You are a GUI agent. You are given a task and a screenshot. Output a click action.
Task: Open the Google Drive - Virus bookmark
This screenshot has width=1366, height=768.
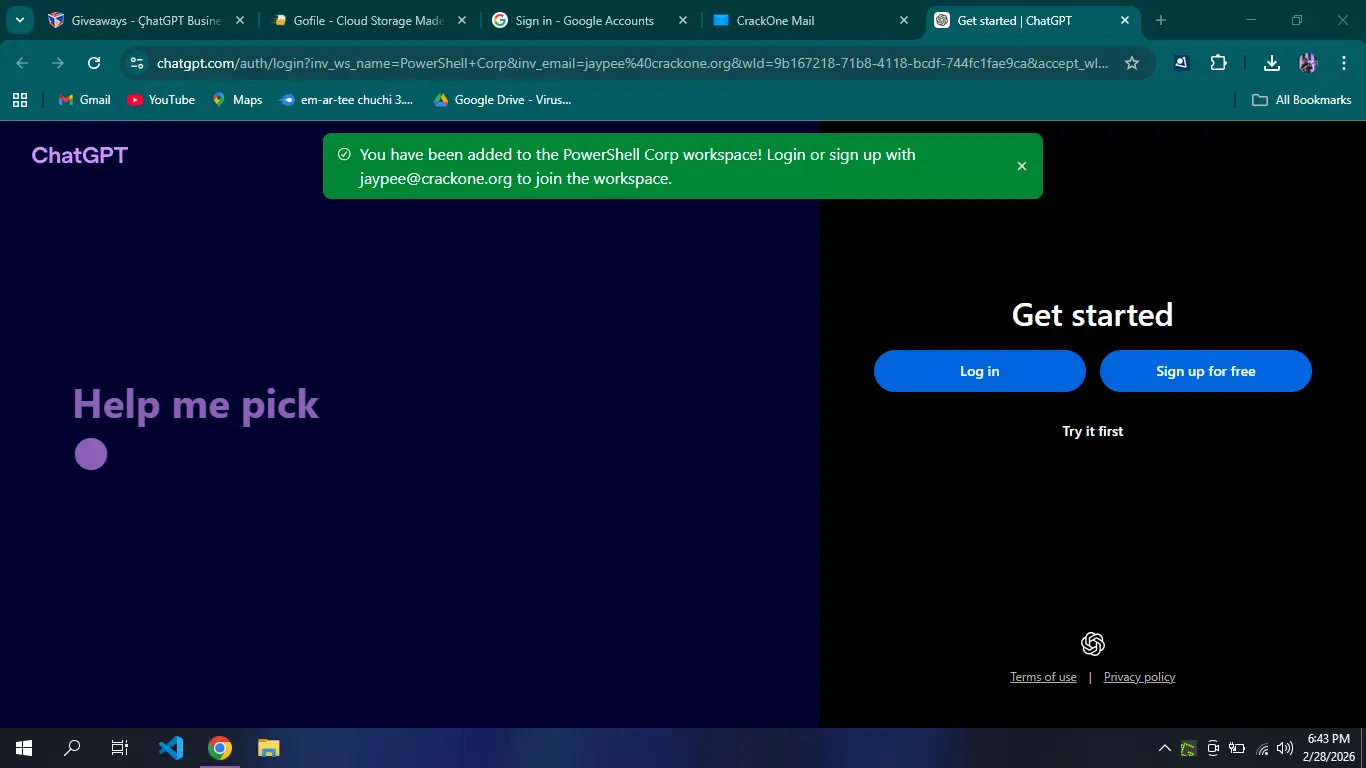coord(502,100)
